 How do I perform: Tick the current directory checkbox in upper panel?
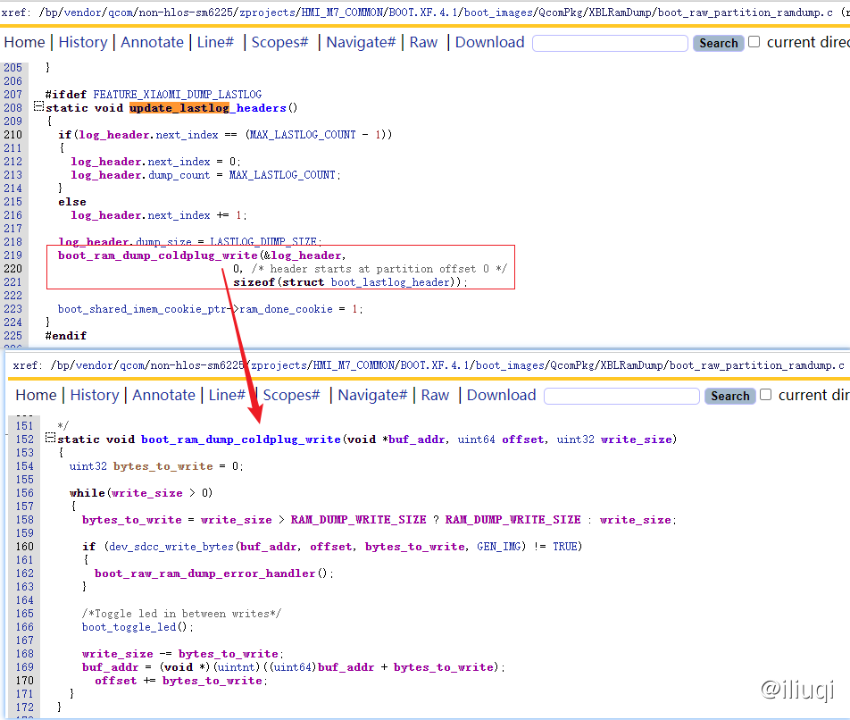[x=755, y=42]
